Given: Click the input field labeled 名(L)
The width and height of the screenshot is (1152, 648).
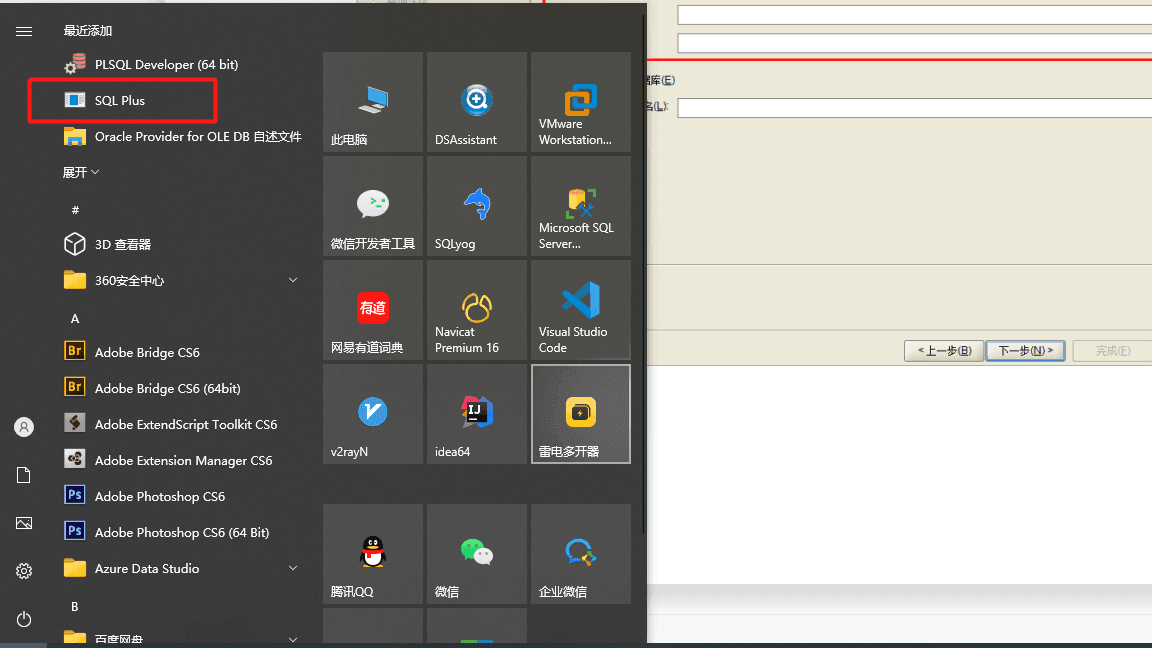Looking at the screenshot, I should coord(915,108).
